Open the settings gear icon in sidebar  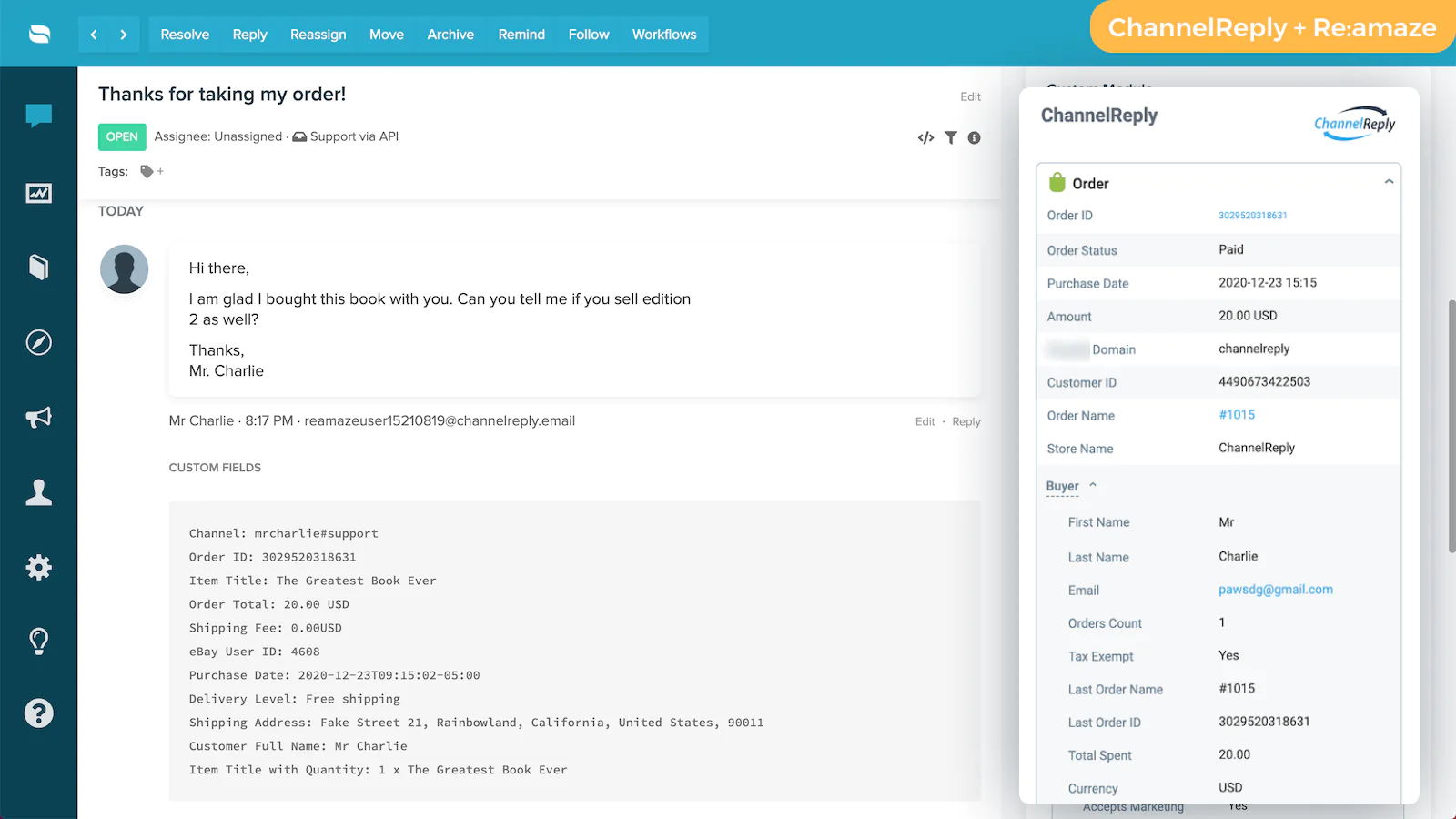[x=38, y=568]
